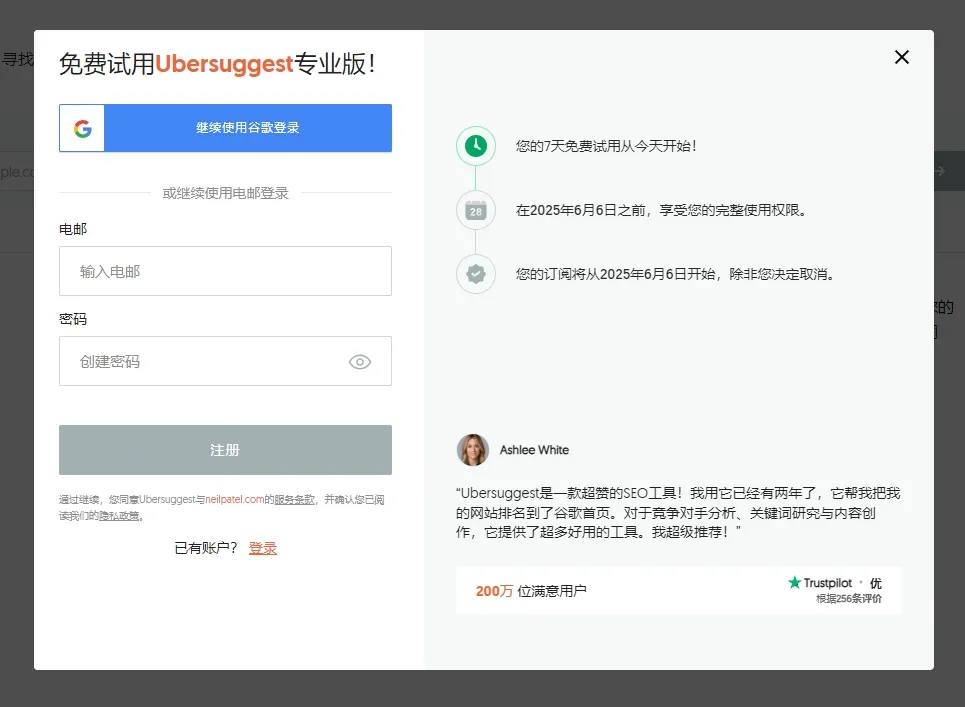Click '根据256条评价' review count text

coord(849,599)
